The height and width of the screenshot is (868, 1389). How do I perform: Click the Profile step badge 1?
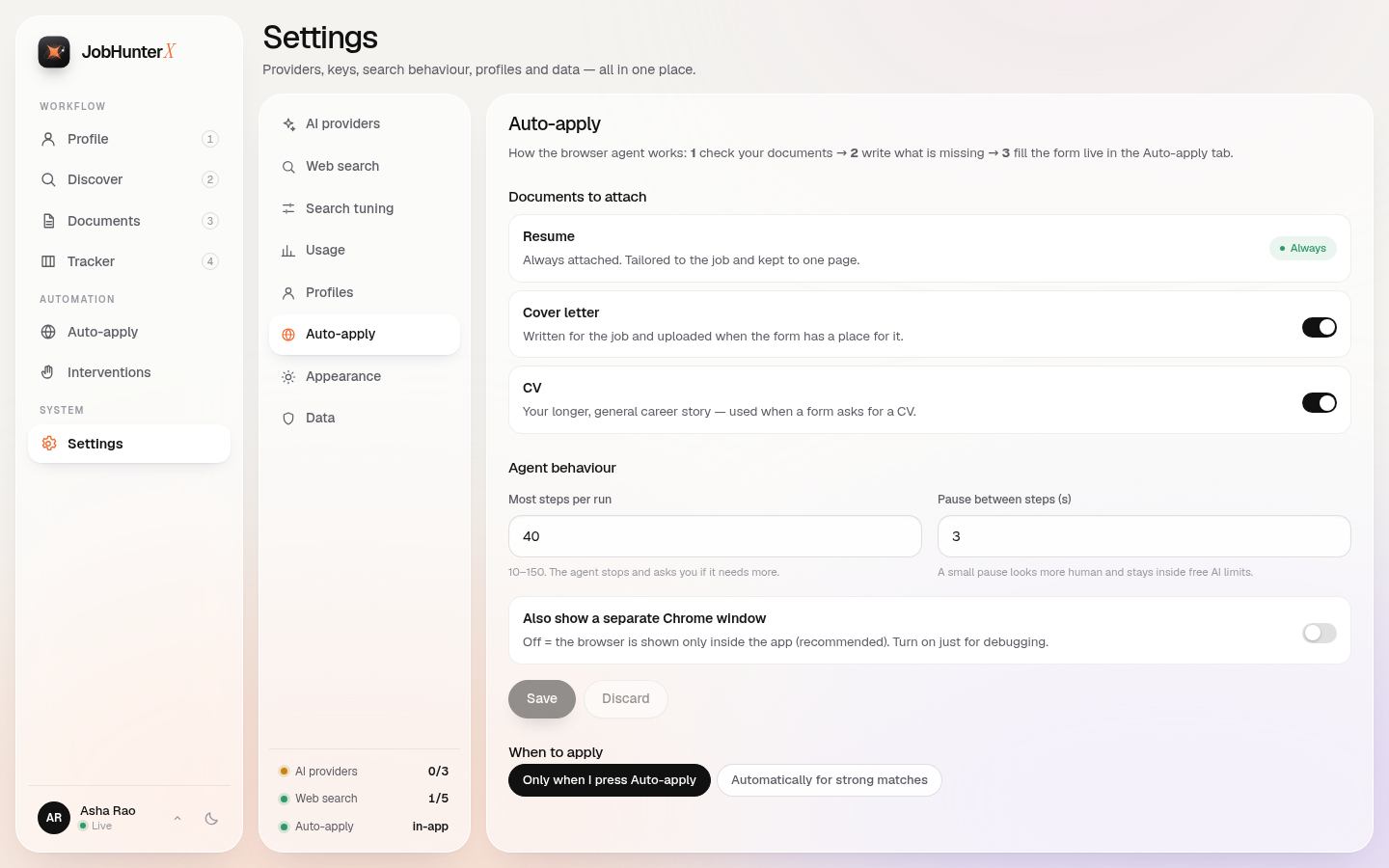[x=210, y=139]
